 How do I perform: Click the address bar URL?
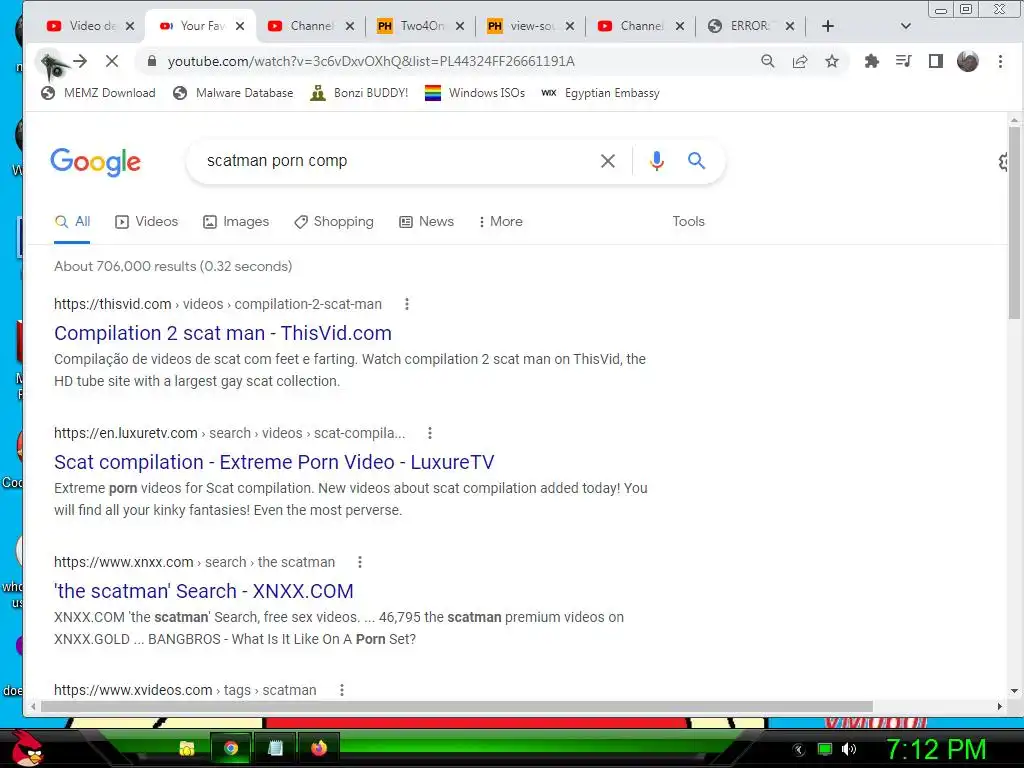[371, 61]
